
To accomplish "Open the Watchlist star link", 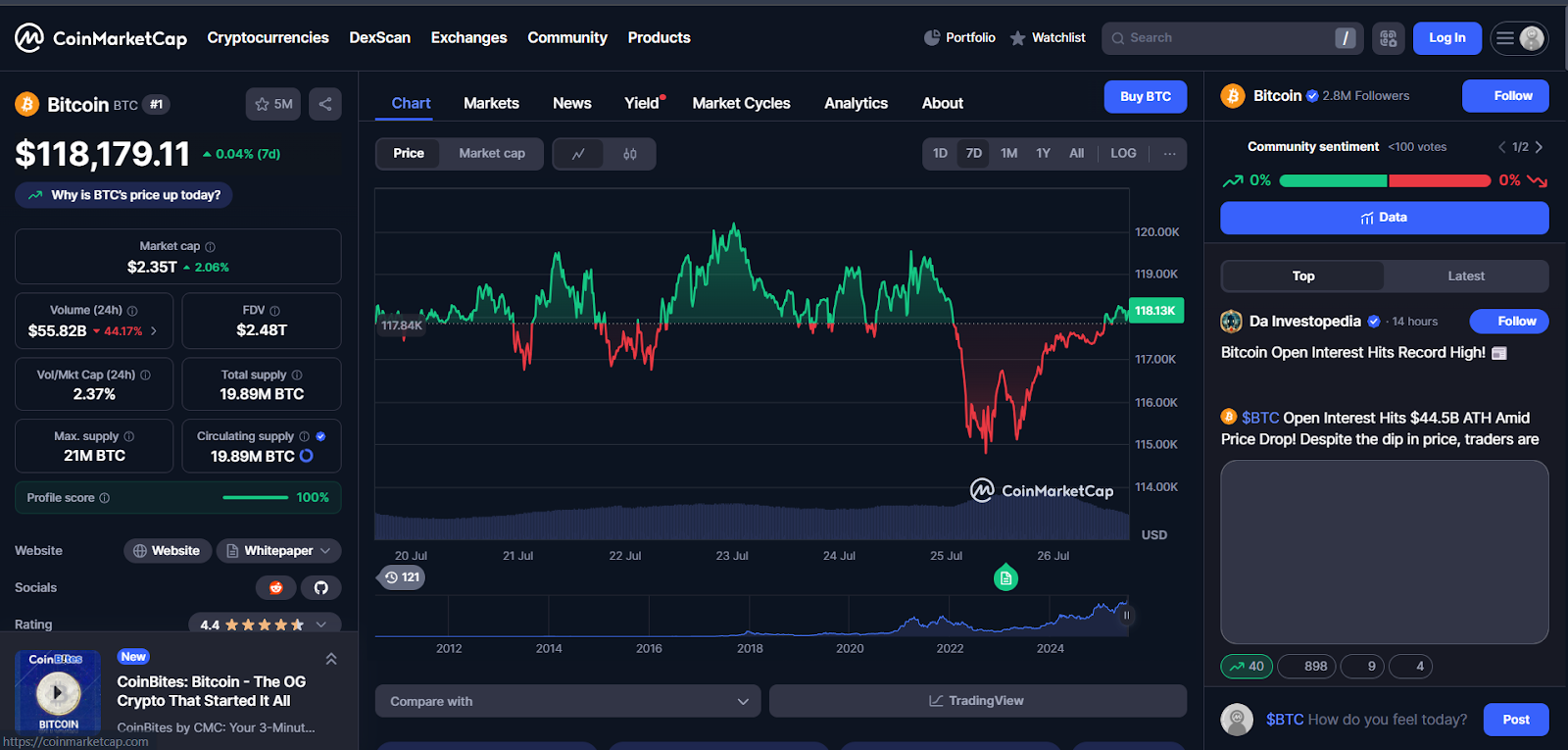I will [1048, 38].
